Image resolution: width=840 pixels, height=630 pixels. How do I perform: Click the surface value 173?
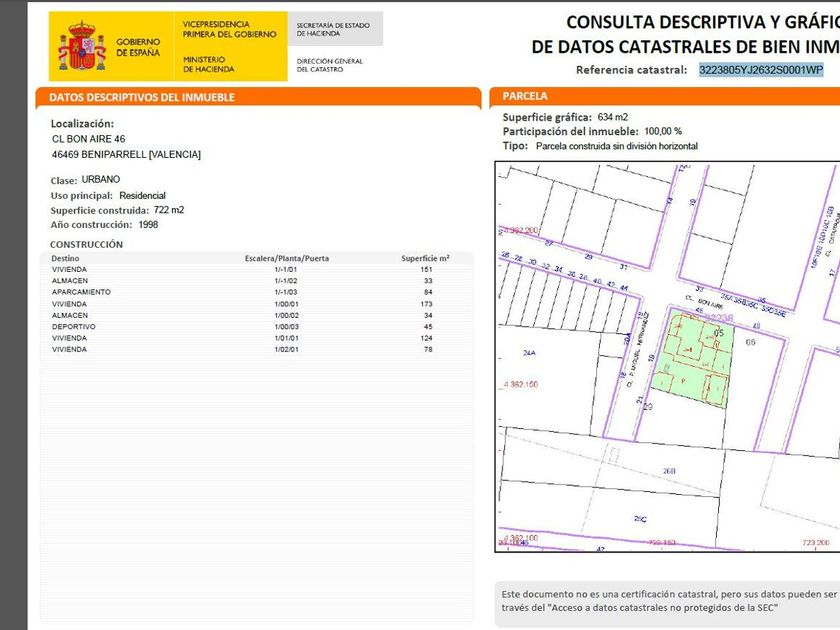click(x=426, y=304)
